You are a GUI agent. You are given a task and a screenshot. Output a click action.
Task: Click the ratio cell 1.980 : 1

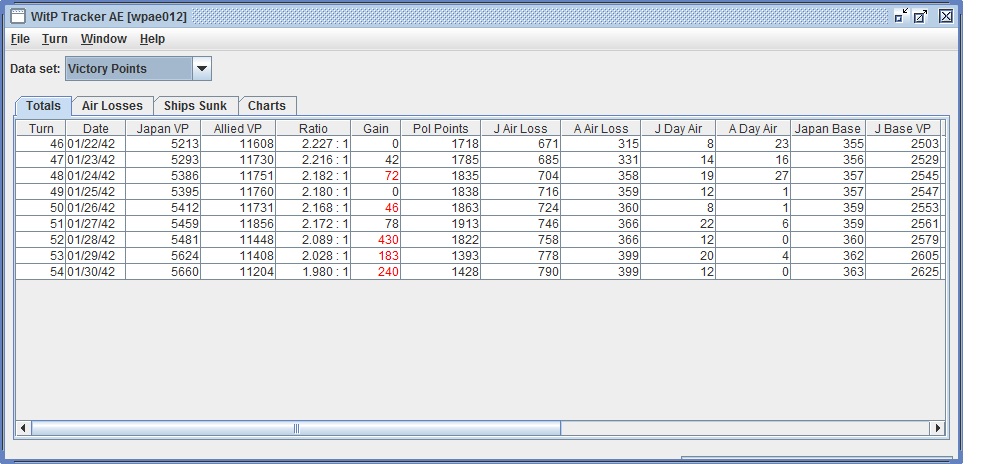(x=313, y=271)
